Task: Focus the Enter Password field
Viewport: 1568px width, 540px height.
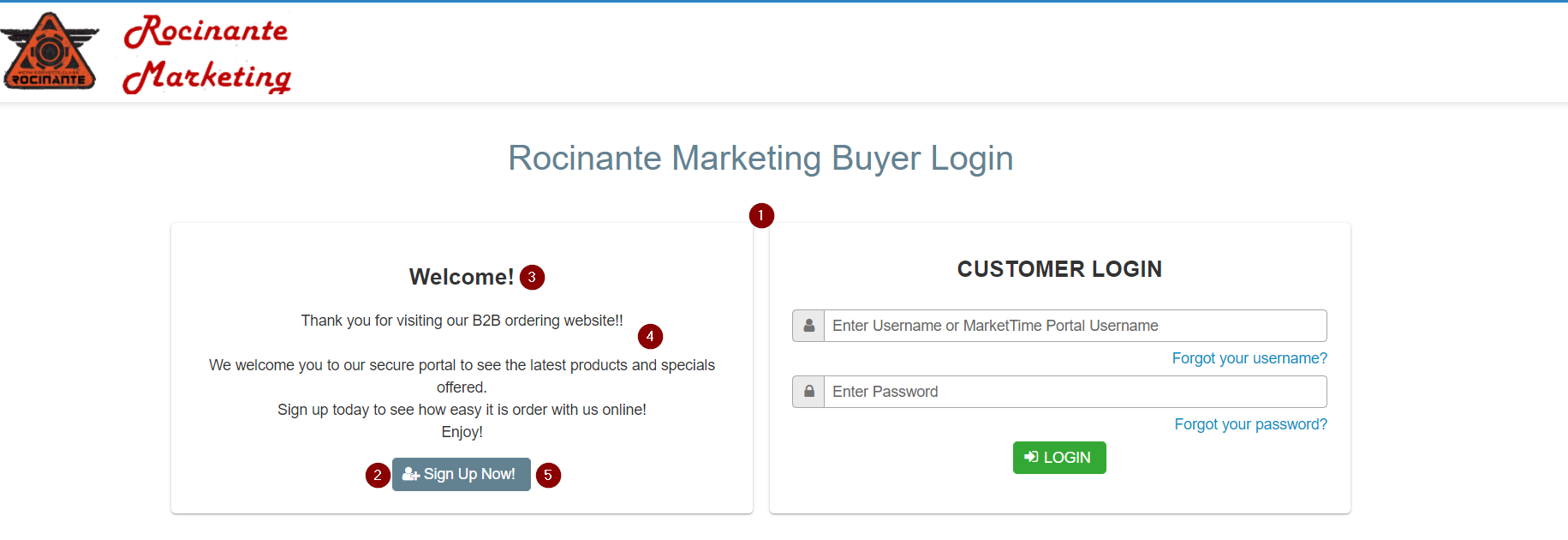Action: (1076, 392)
